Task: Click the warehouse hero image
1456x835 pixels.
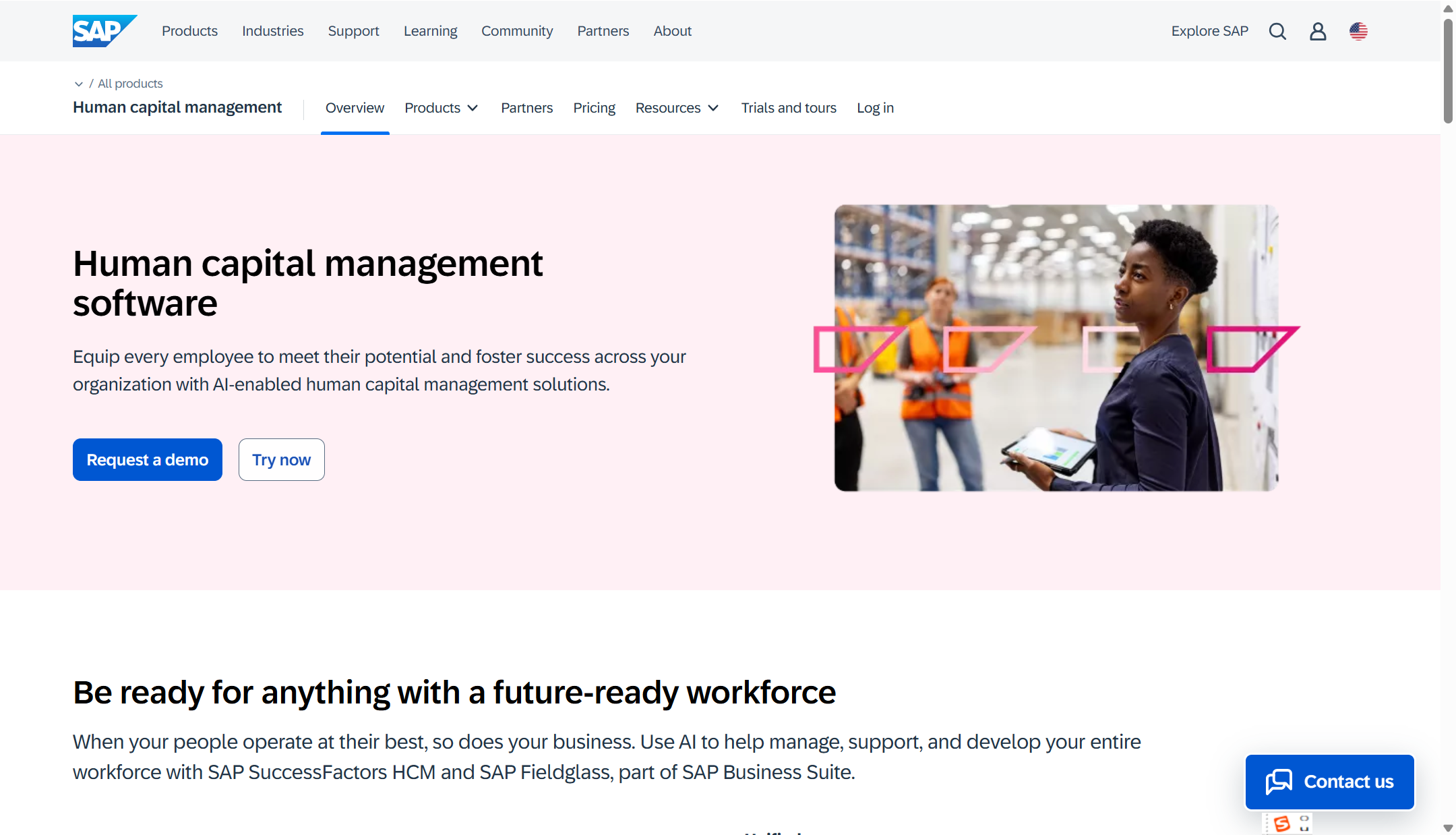Action: pos(1056,347)
